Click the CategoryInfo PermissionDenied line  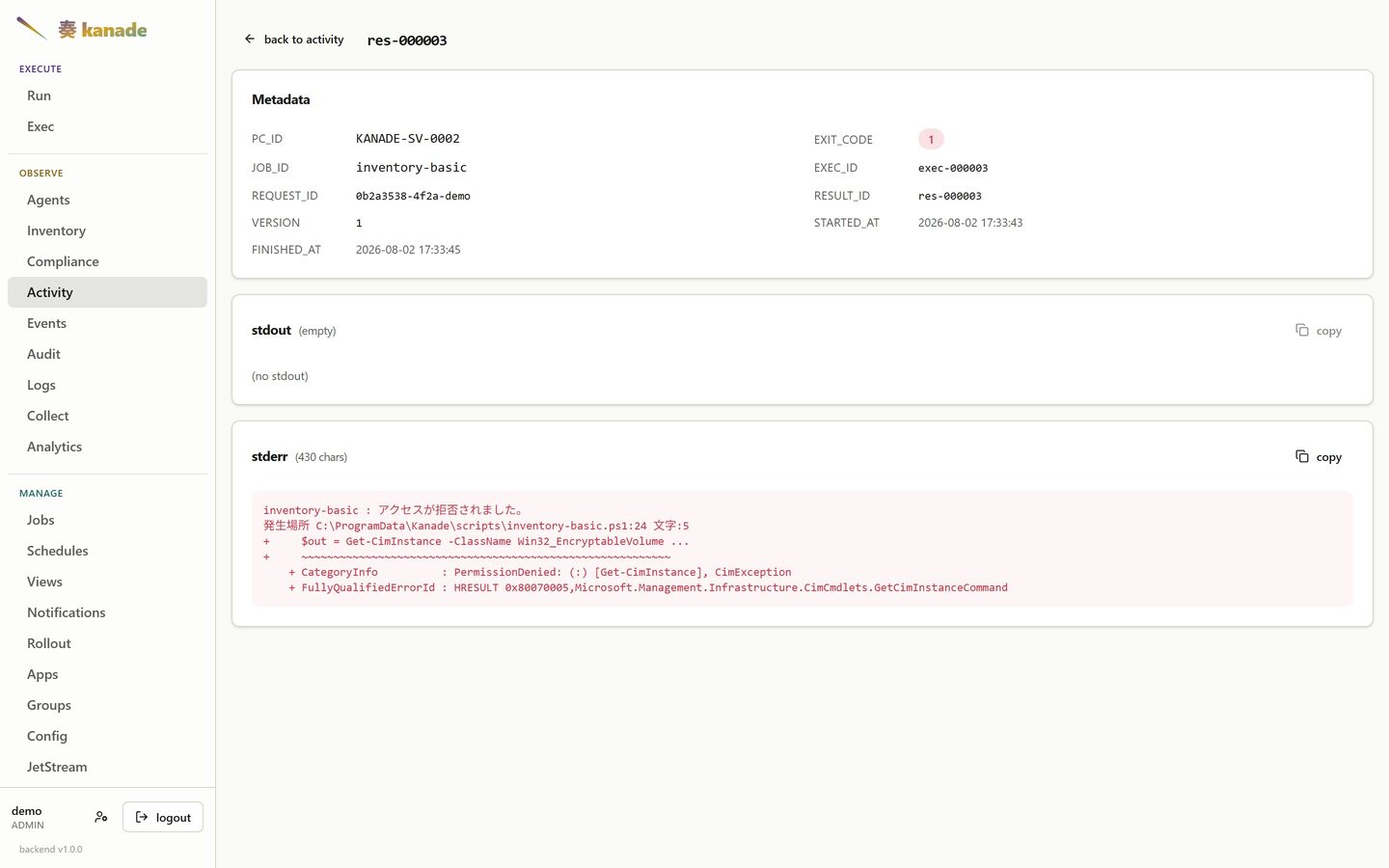click(540, 572)
